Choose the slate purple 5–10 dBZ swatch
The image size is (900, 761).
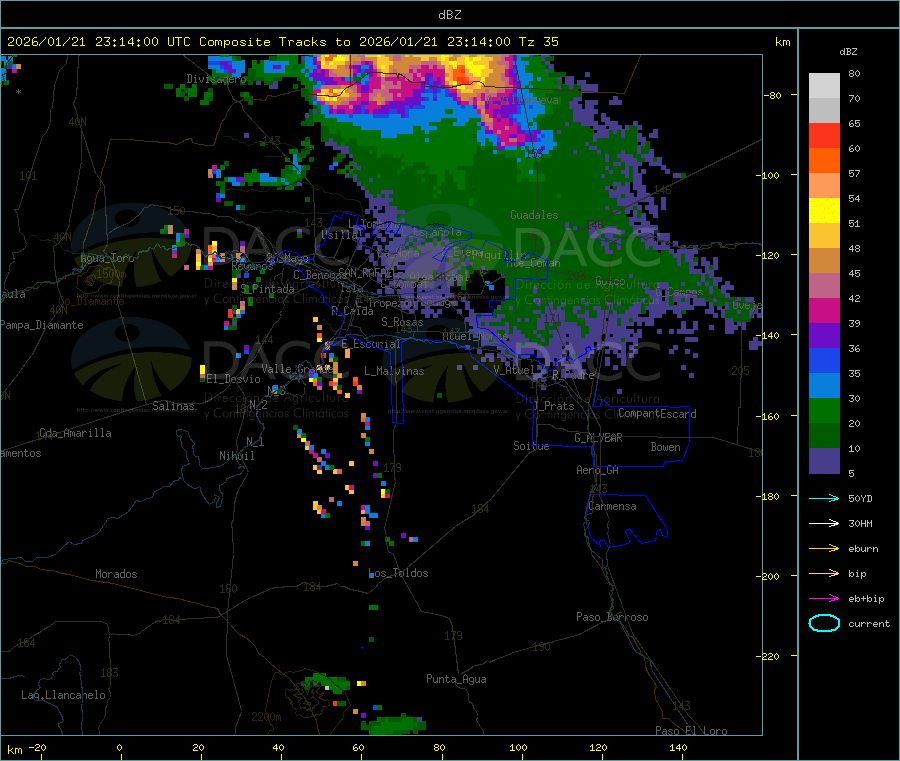tap(824, 460)
